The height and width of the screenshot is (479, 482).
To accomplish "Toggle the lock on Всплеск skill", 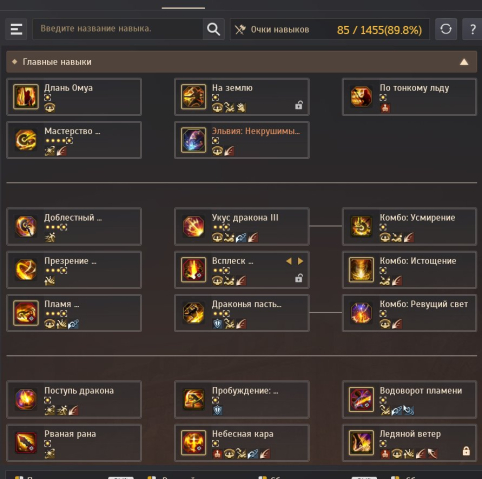I will pyautogui.click(x=299, y=278).
